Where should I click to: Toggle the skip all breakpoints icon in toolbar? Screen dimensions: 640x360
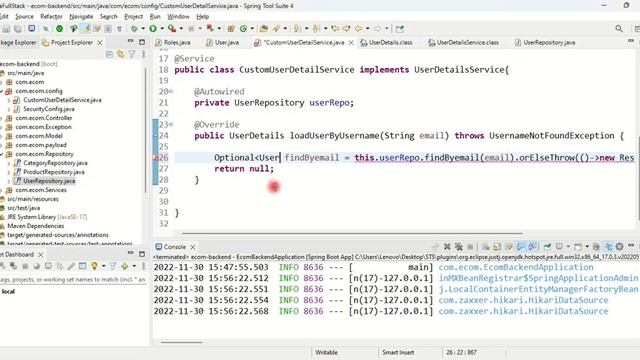[46, 29]
